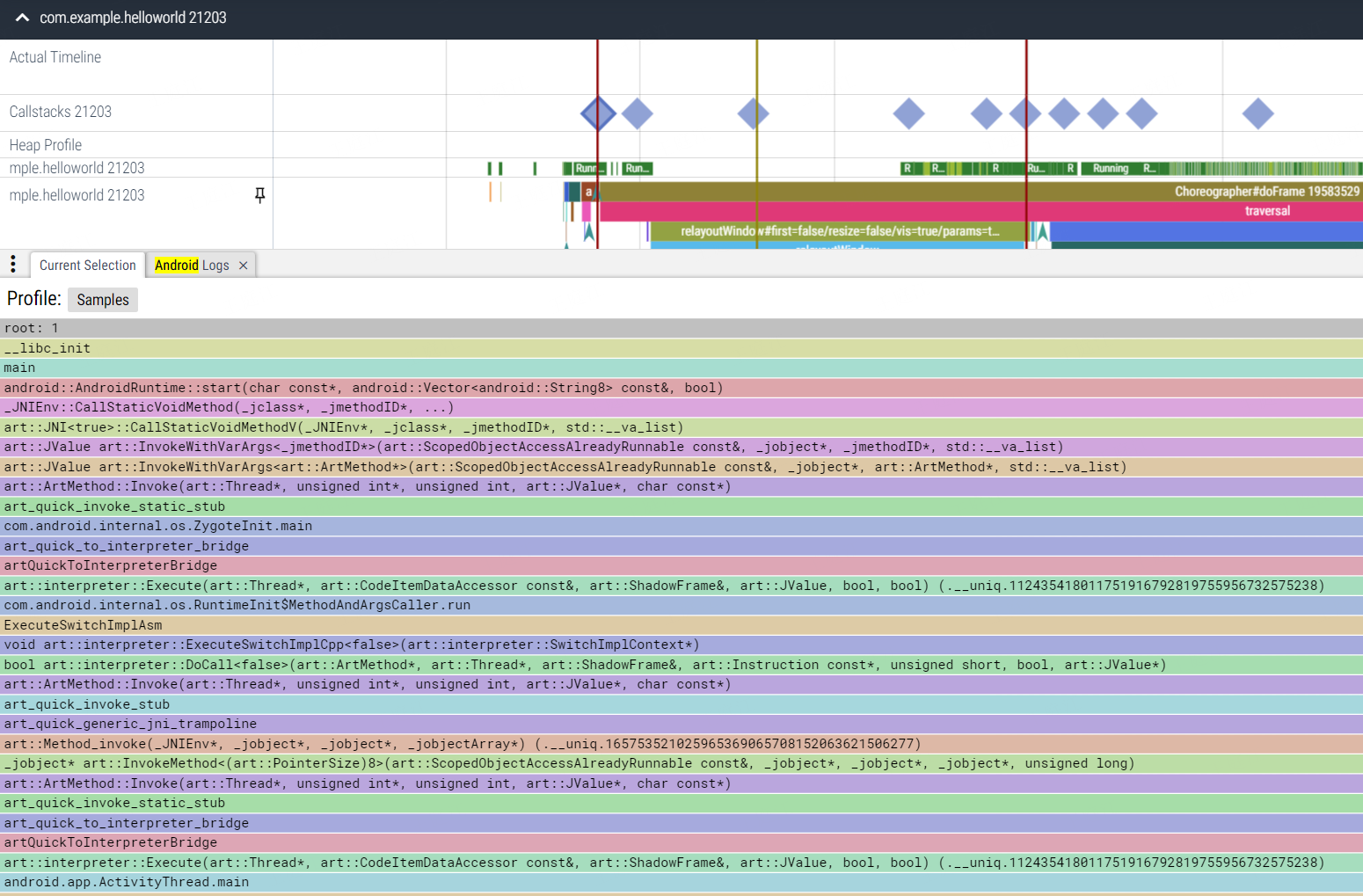Screen dimensions: 1363x896
Task: Close the Android Logs tab
Action: point(244,266)
